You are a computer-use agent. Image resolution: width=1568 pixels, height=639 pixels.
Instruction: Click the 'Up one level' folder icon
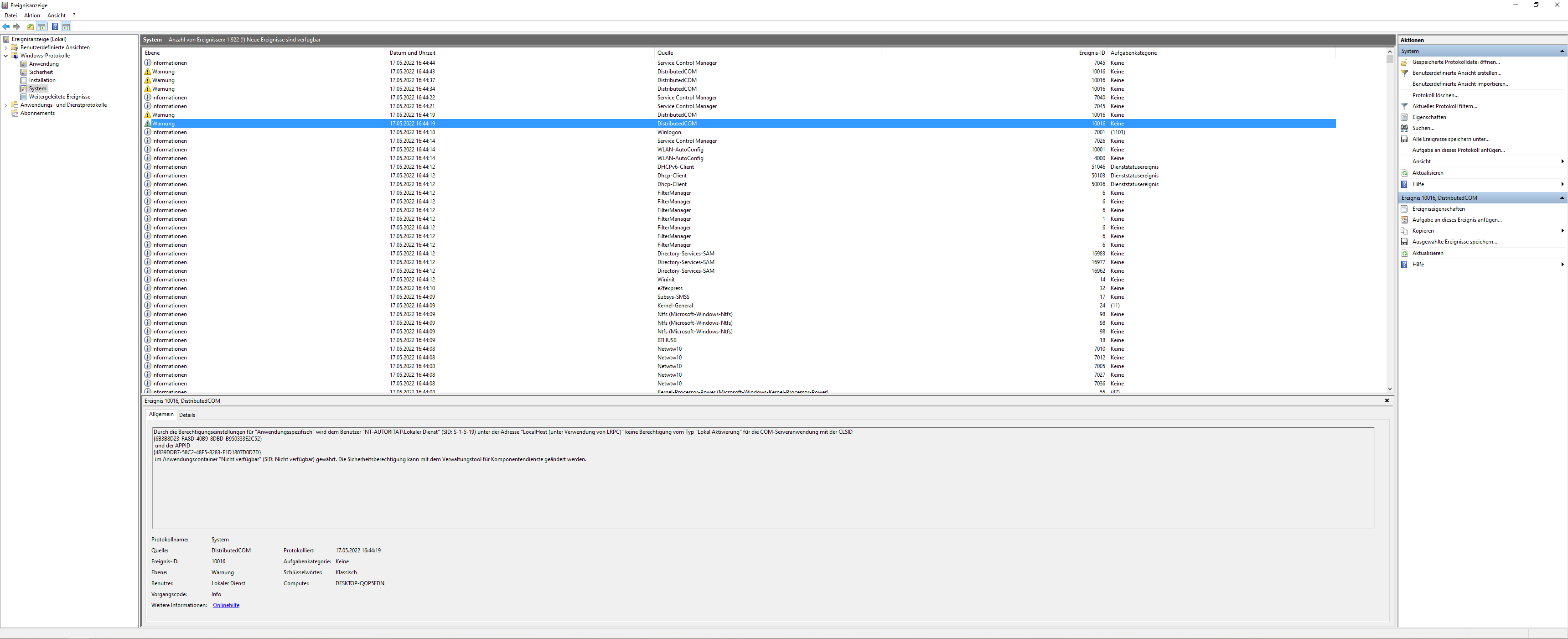pyautogui.click(x=31, y=27)
